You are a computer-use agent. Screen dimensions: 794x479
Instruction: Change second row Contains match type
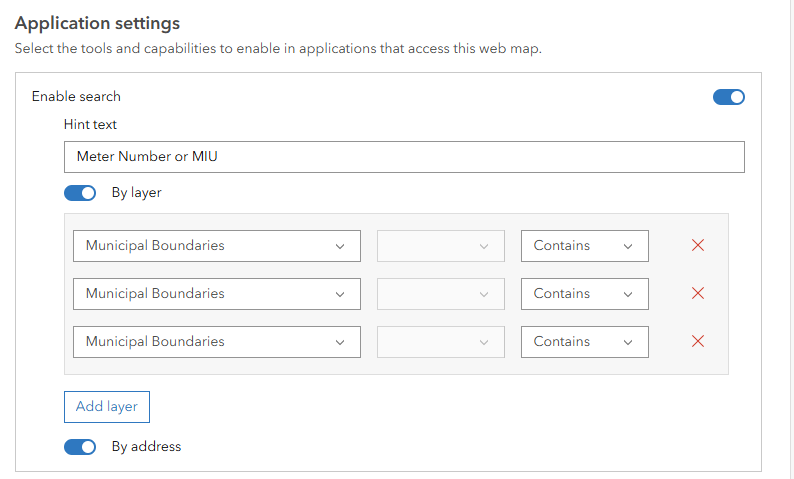tap(584, 294)
